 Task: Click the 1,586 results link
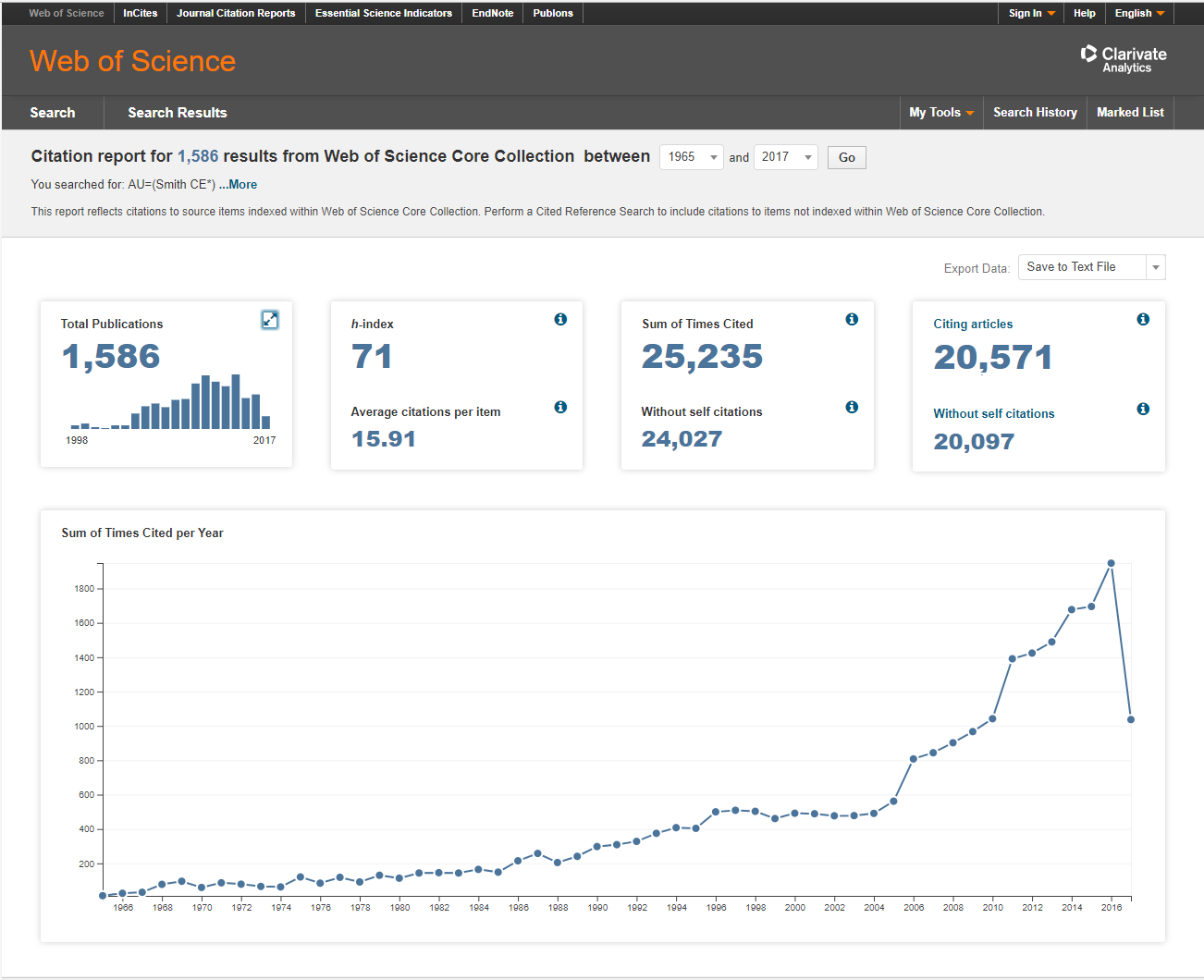tap(198, 156)
